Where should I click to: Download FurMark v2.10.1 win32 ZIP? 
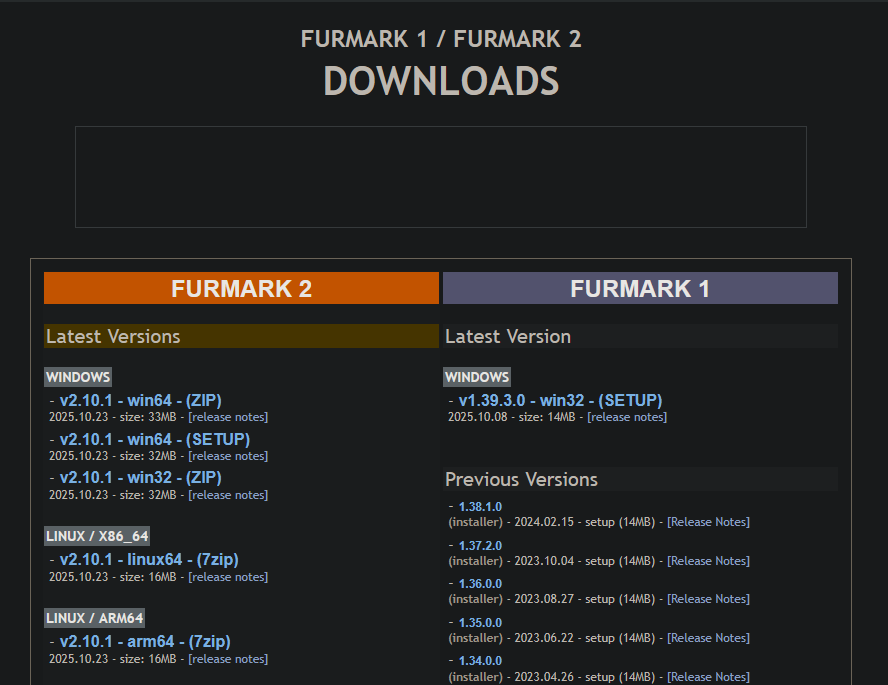(x=140, y=477)
